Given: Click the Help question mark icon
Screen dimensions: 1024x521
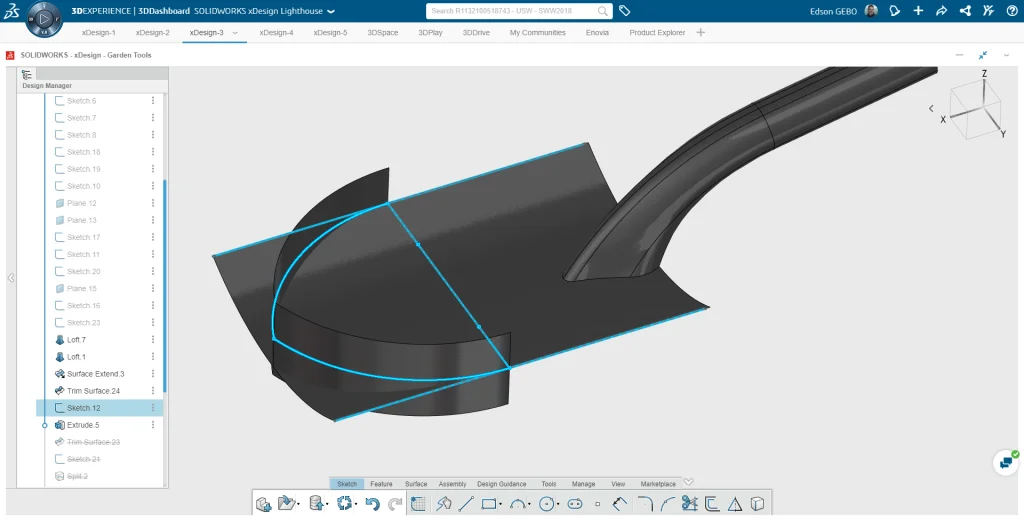Looking at the screenshot, I should point(1011,11).
